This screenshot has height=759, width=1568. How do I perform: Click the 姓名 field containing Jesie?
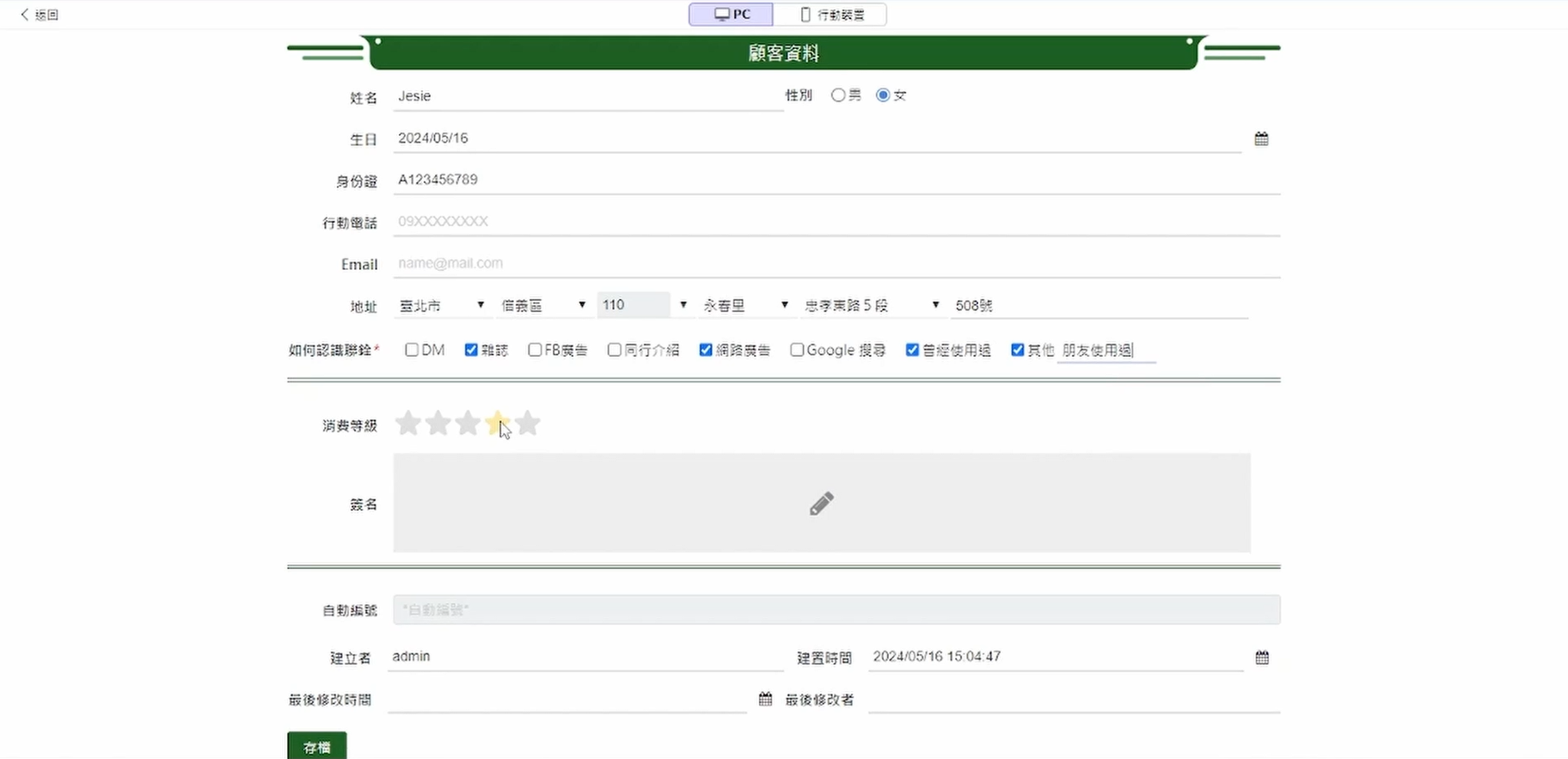(589, 96)
